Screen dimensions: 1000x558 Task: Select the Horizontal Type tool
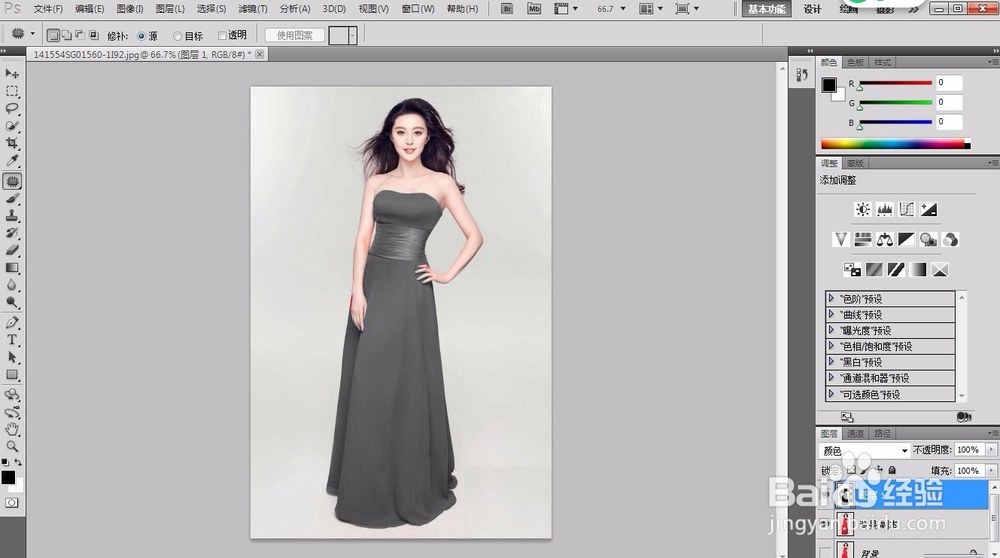tap(11, 340)
